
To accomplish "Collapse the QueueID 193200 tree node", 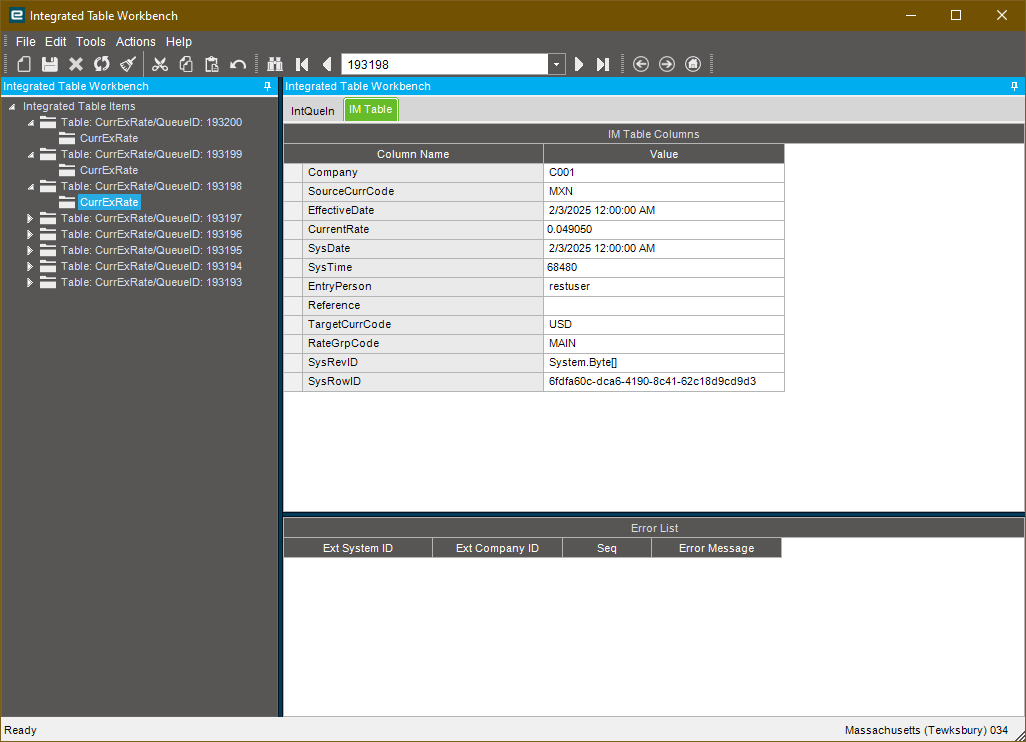I will (30, 123).
